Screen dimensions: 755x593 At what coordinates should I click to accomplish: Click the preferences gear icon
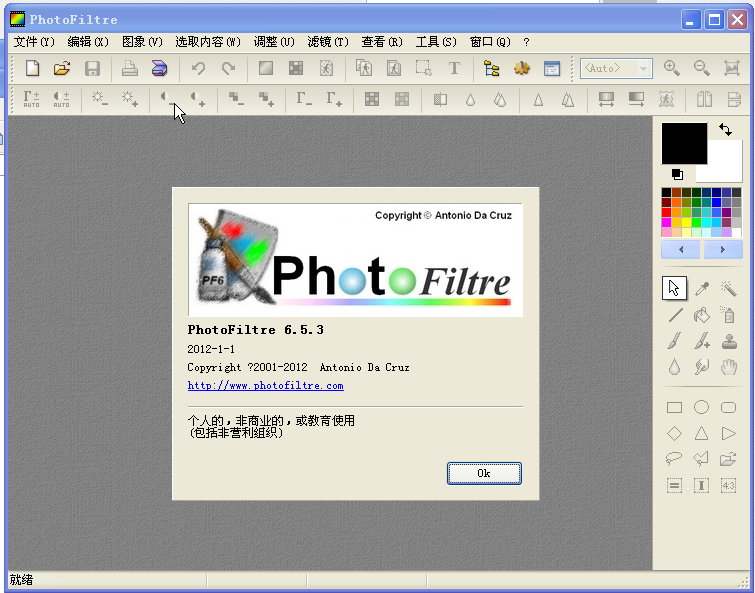pos(521,68)
